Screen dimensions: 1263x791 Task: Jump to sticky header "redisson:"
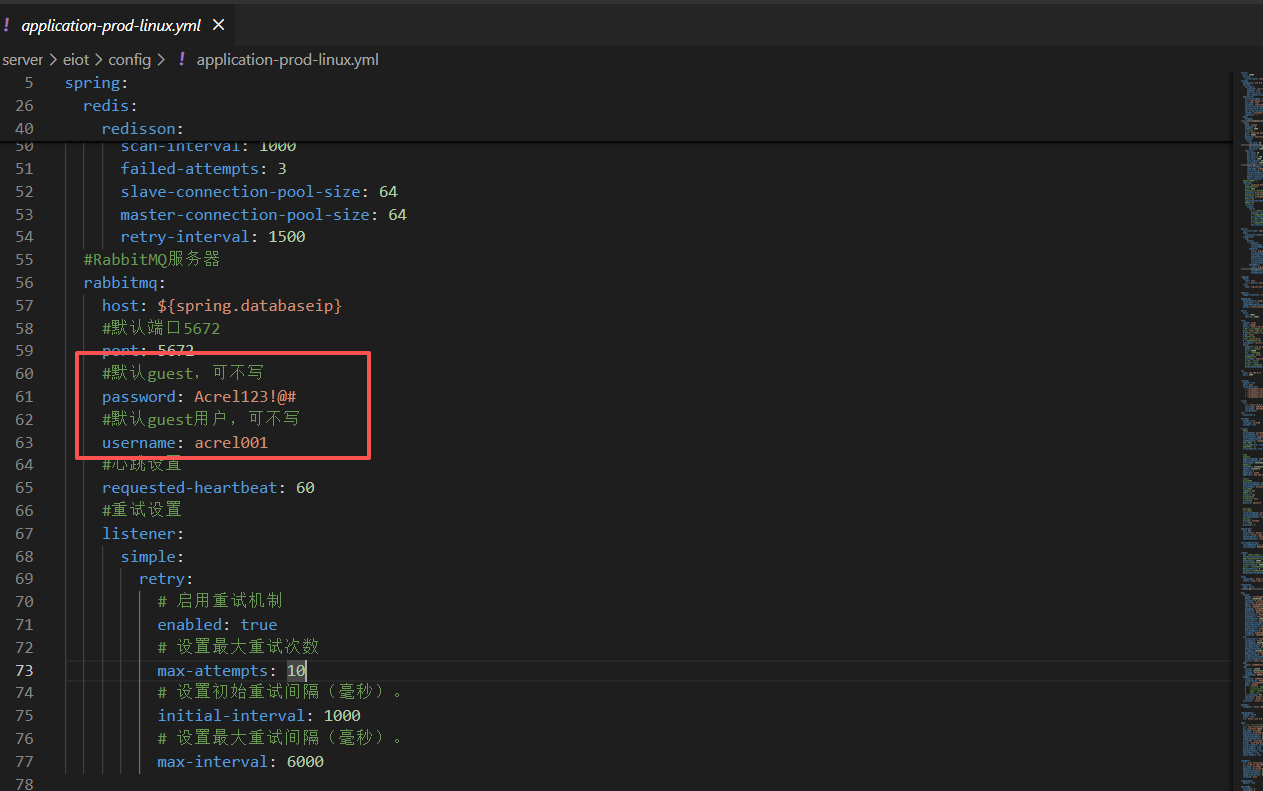(x=142, y=129)
